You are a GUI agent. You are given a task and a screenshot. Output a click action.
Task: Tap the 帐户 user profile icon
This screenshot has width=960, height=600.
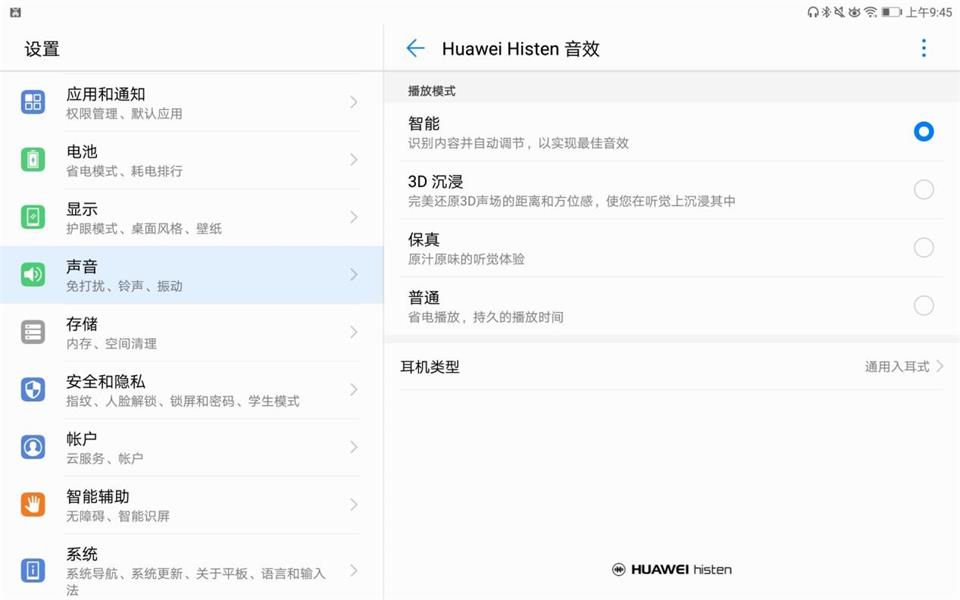point(33,447)
